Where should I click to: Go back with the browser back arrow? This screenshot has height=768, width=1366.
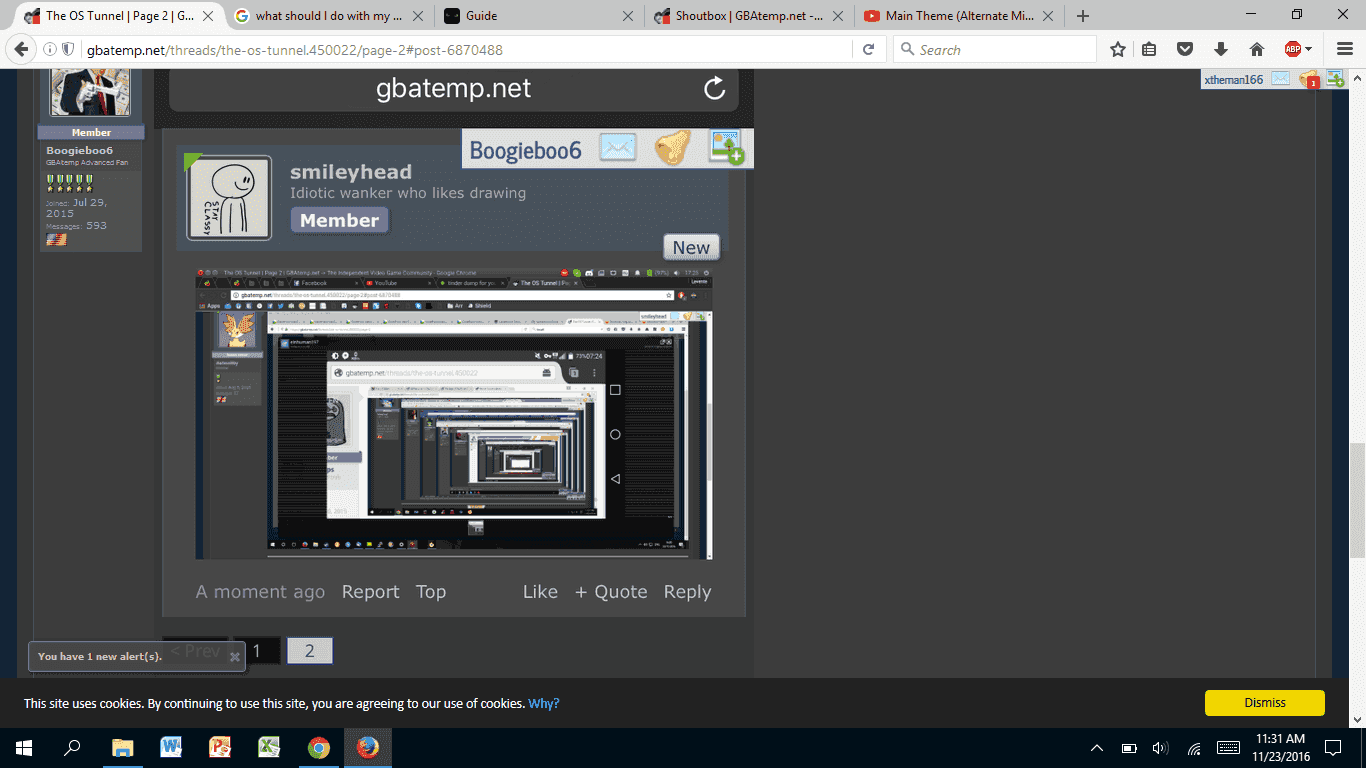click(x=20, y=49)
